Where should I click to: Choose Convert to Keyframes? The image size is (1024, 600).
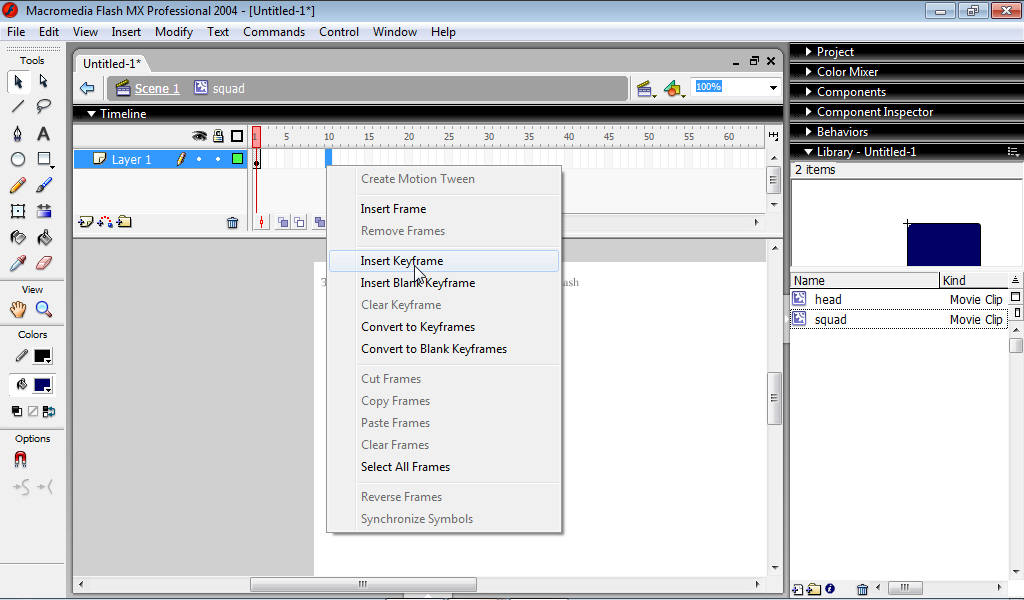coord(444,327)
